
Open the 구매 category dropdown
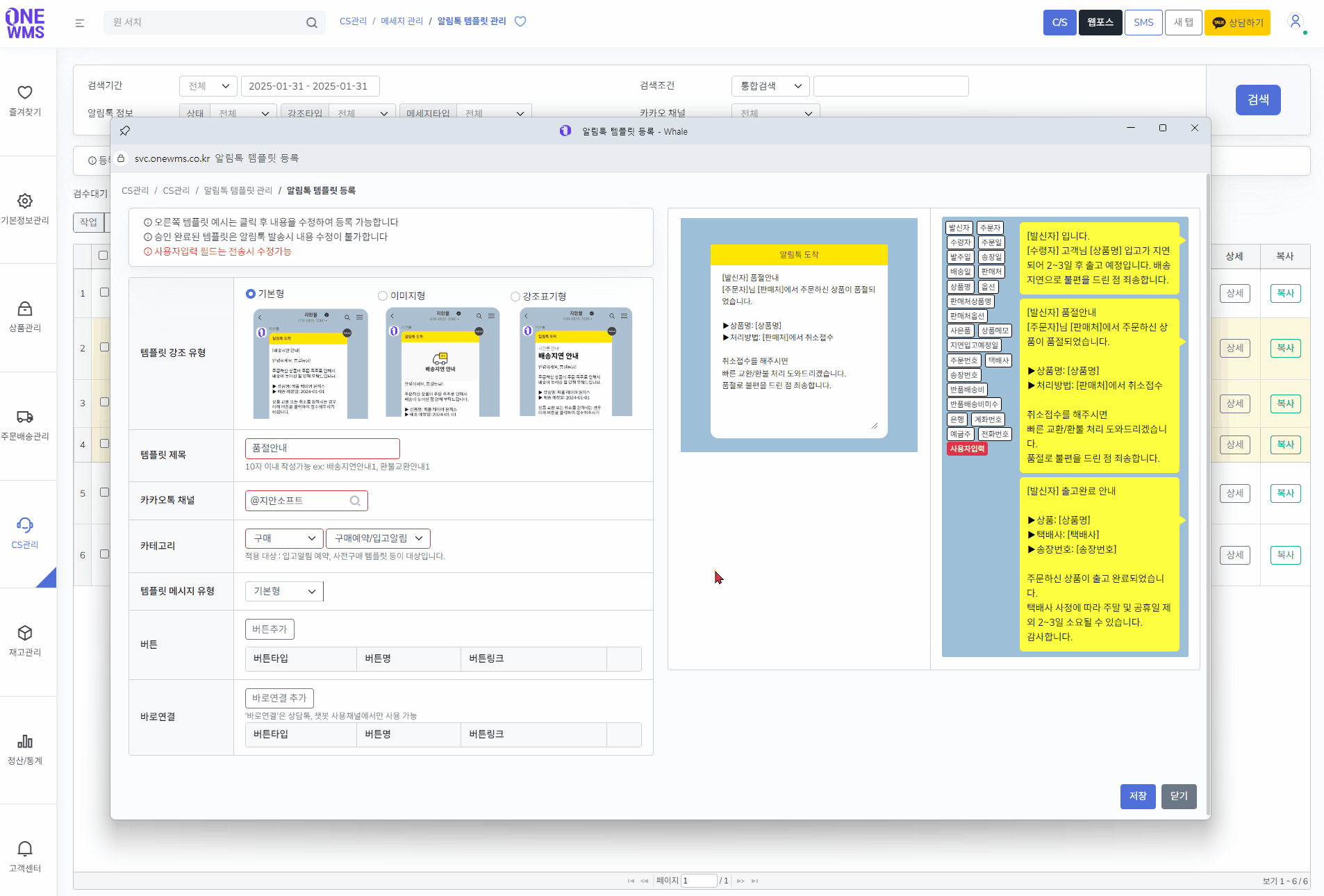coord(285,538)
